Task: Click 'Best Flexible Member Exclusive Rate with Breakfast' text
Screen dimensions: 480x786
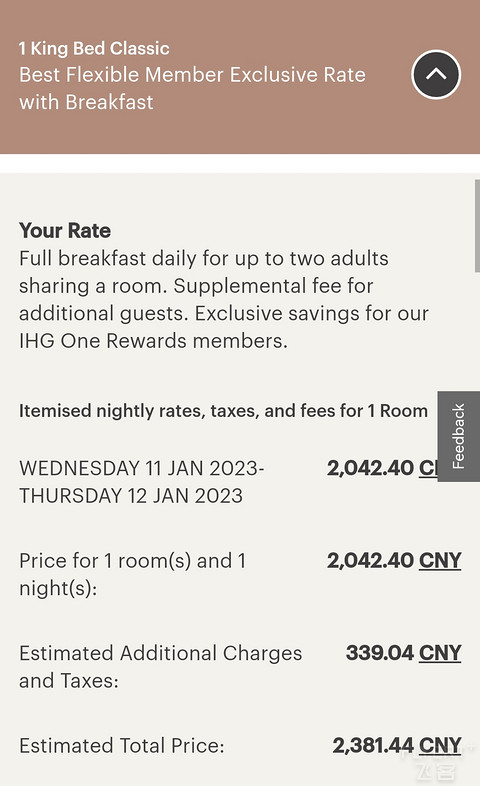Action: (x=192, y=88)
